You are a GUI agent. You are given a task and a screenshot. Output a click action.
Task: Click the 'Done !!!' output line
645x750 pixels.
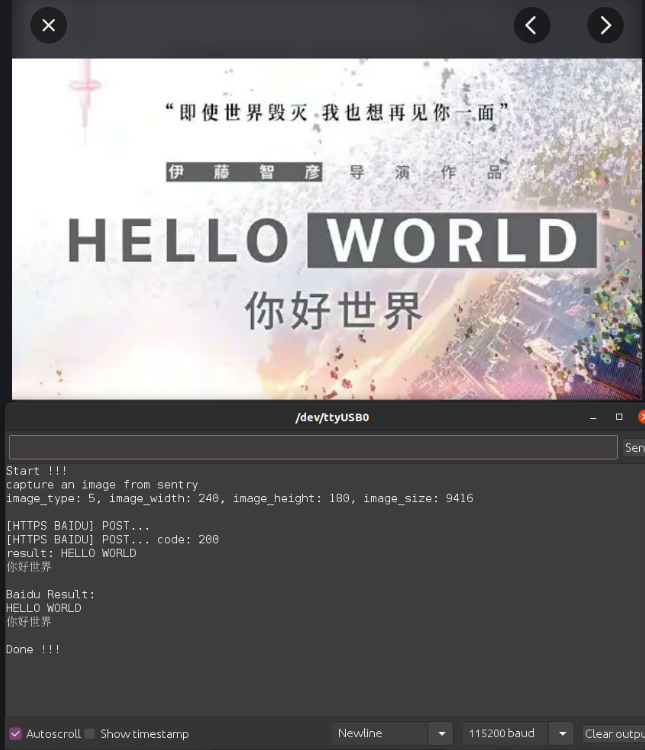(x=33, y=650)
